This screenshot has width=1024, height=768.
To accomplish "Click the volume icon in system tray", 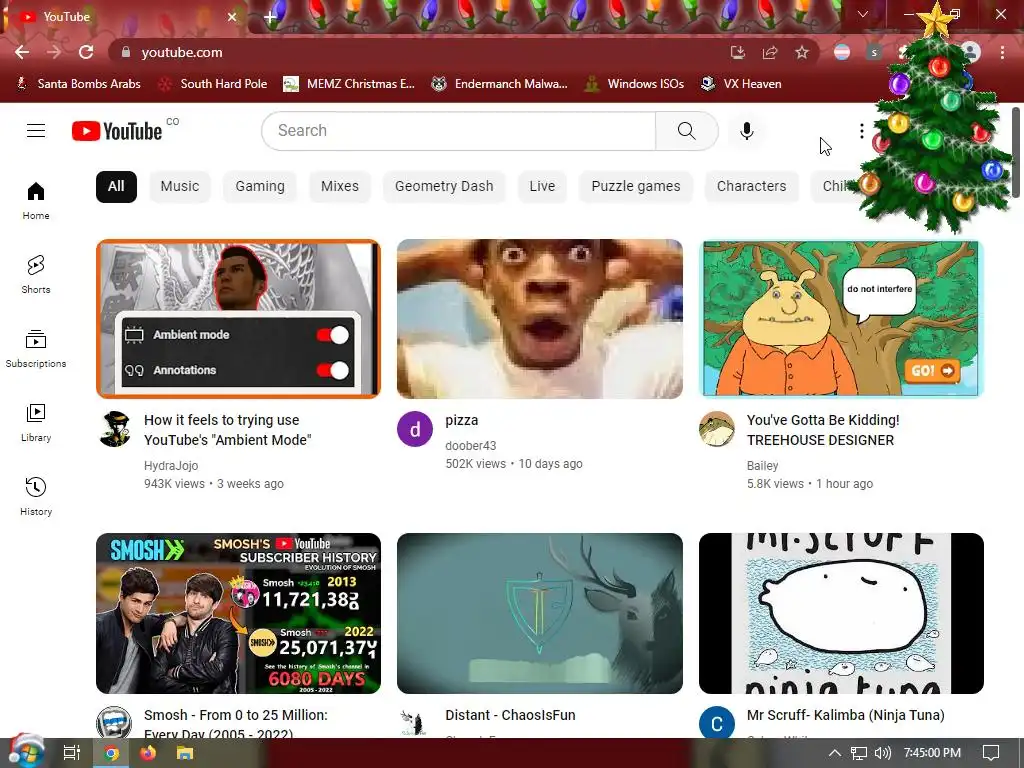I will coord(882,753).
